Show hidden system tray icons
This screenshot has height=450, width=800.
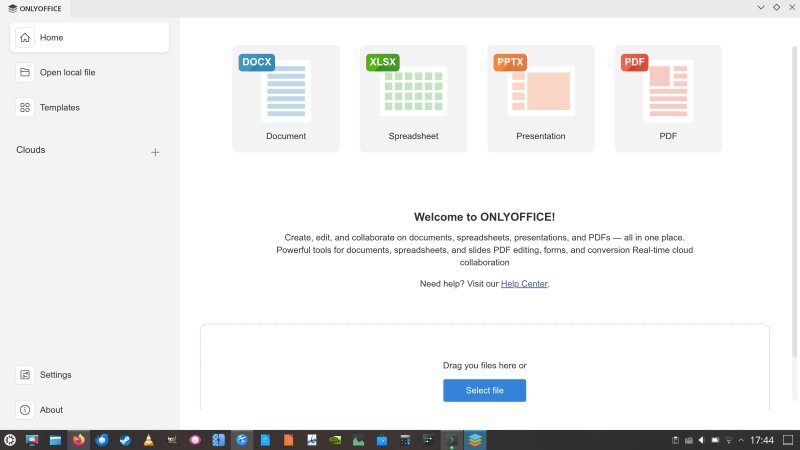(741, 440)
